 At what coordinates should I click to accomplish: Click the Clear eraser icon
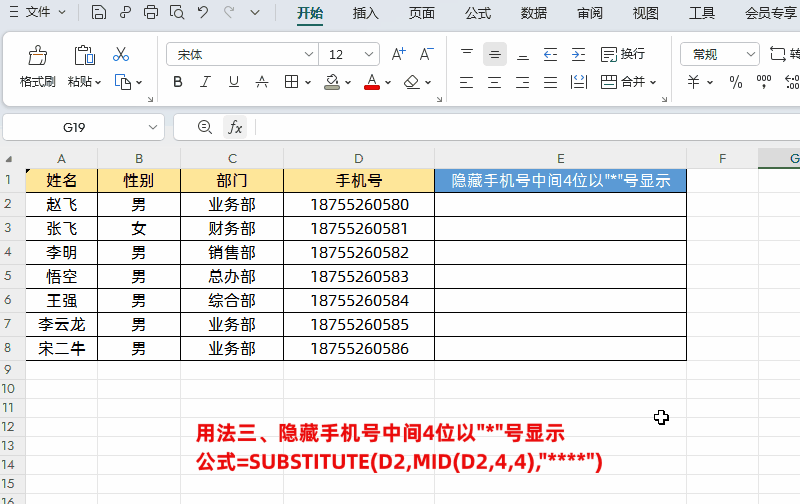pos(412,82)
